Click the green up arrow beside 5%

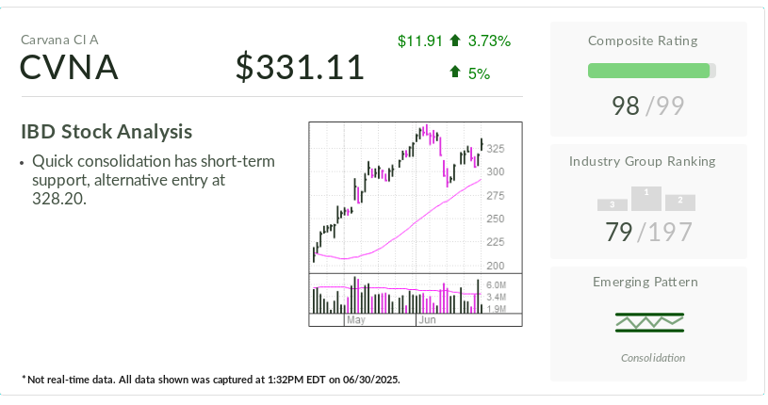click(x=455, y=72)
